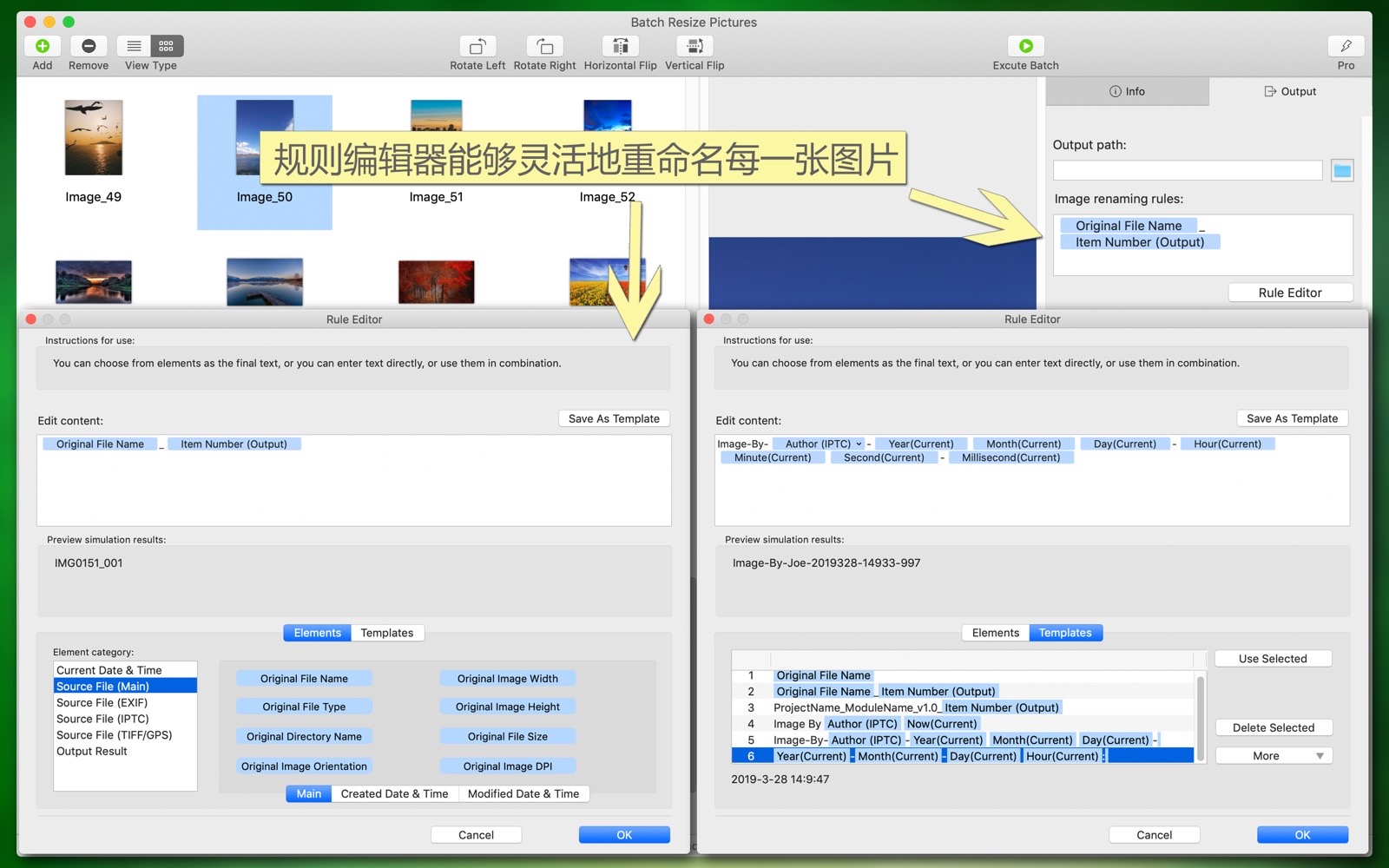Open the Pro upgrade icon
Image resolution: width=1389 pixels, height=868 pixels.
pos(1346,46)
